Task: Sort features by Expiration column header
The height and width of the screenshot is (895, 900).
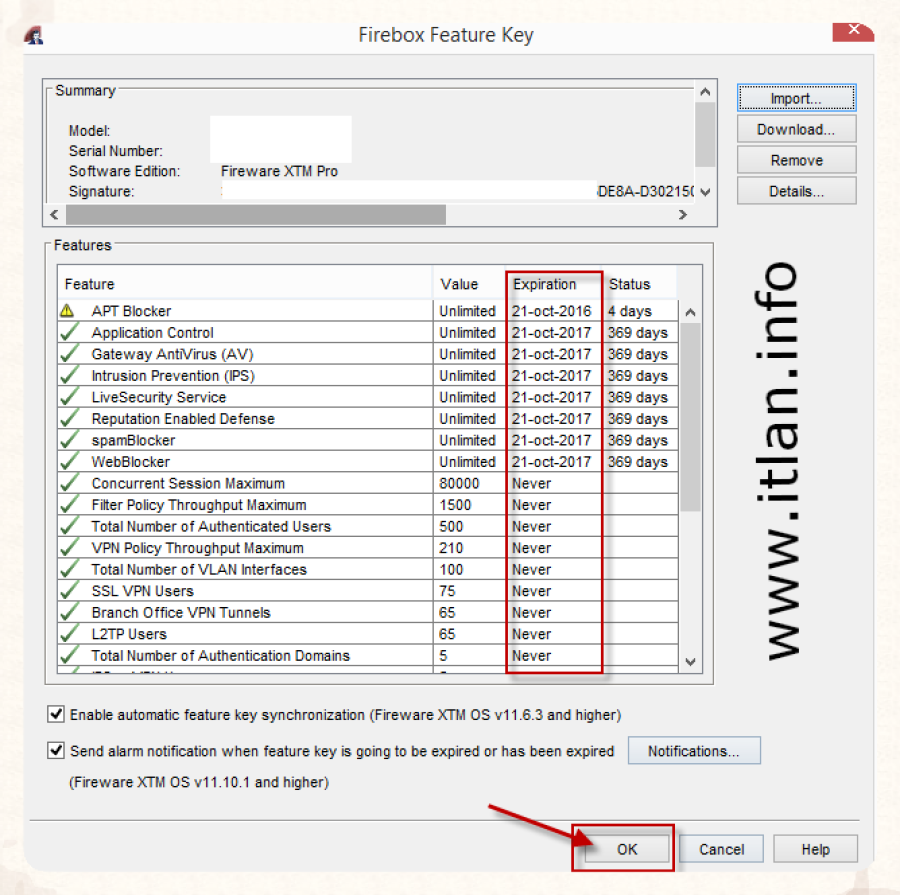Action: coord(545,284)
